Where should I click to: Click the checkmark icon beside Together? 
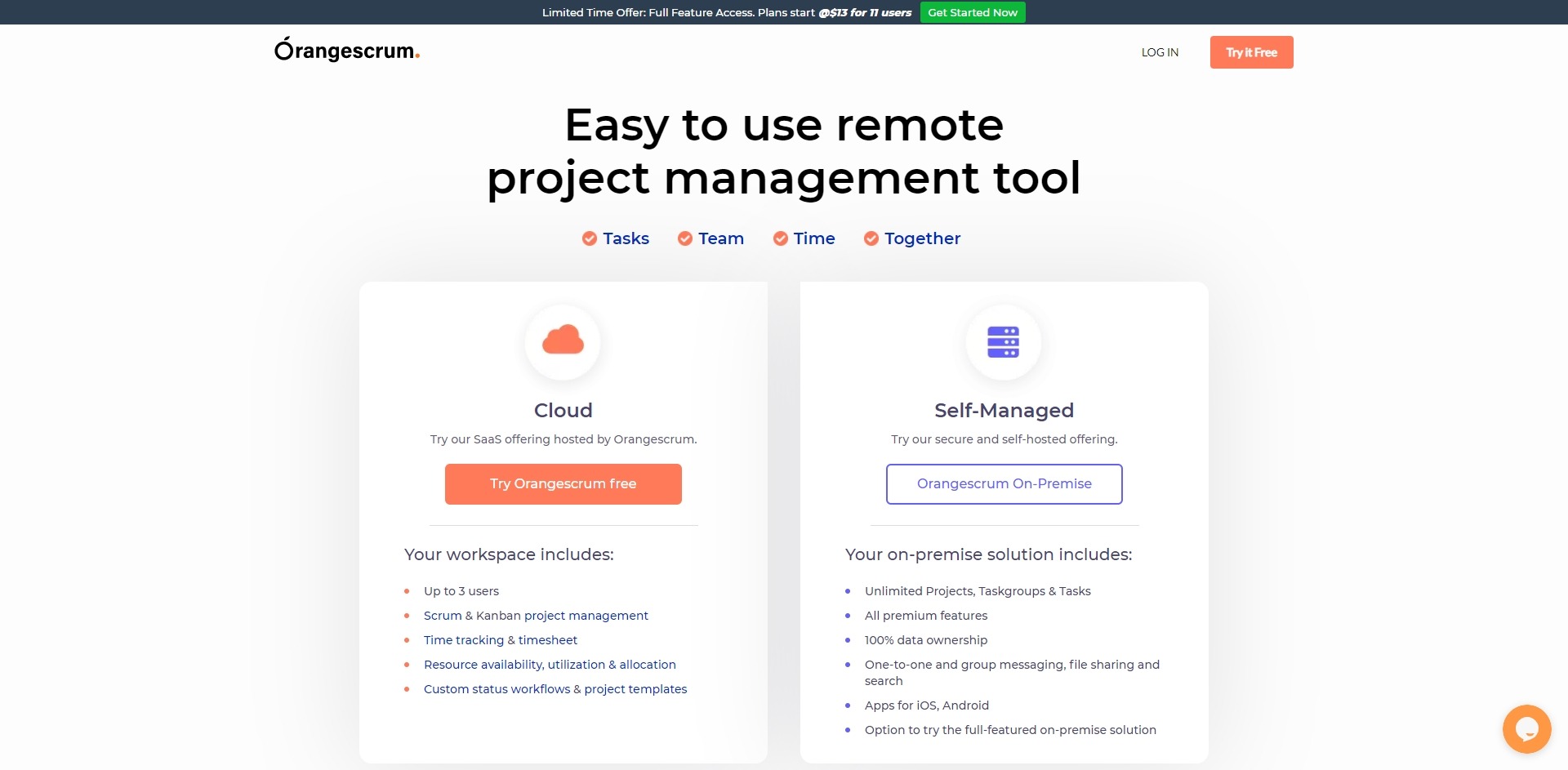coord(871,238)
